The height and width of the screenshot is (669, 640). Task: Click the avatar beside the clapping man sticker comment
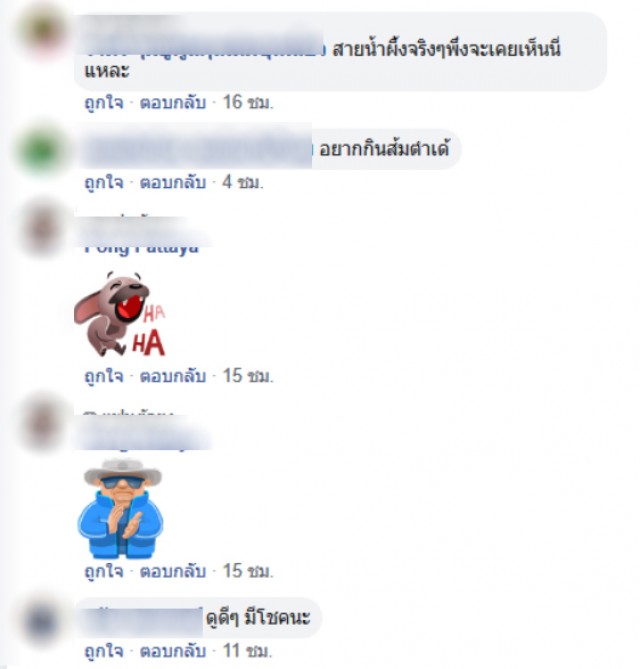42,423
